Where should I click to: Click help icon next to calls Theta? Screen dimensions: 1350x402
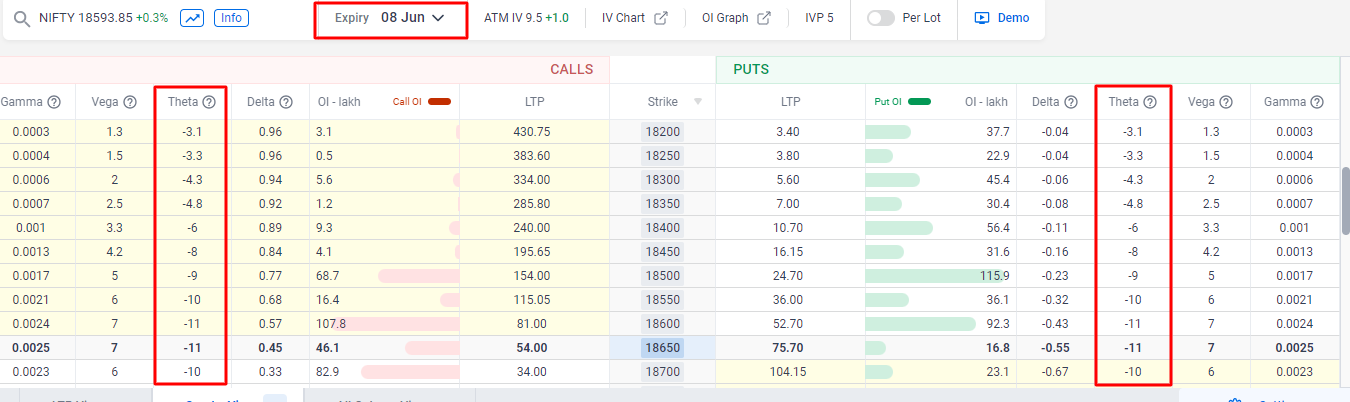209,102
